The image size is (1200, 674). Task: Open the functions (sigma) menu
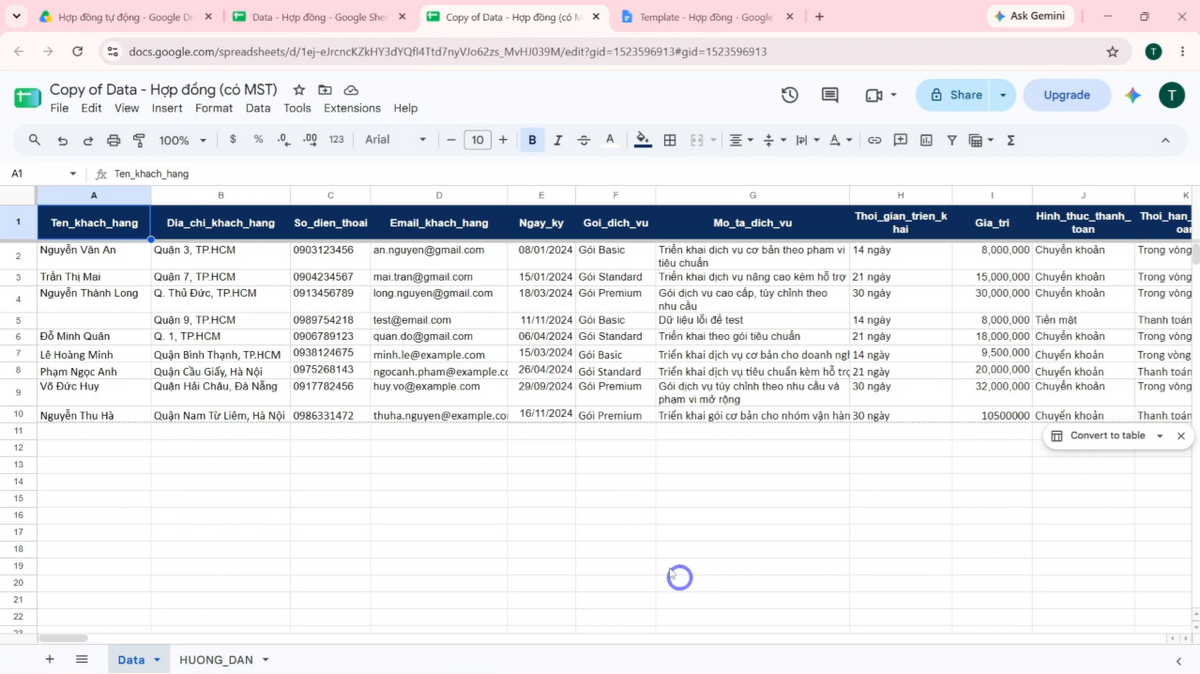pyautogui.click(x=1011, y=140)
